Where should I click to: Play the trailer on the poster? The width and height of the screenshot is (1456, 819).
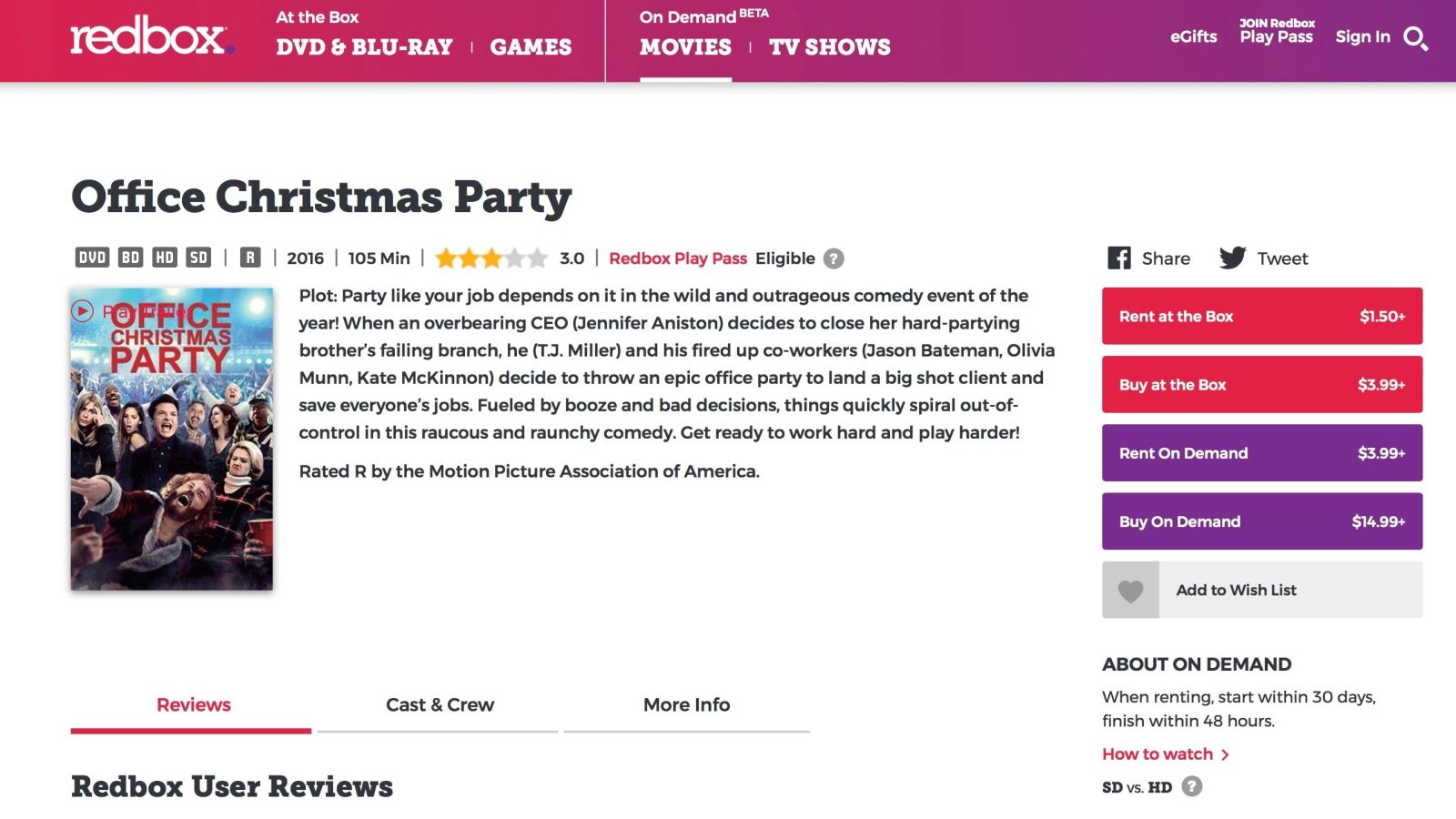click(83, 311)
